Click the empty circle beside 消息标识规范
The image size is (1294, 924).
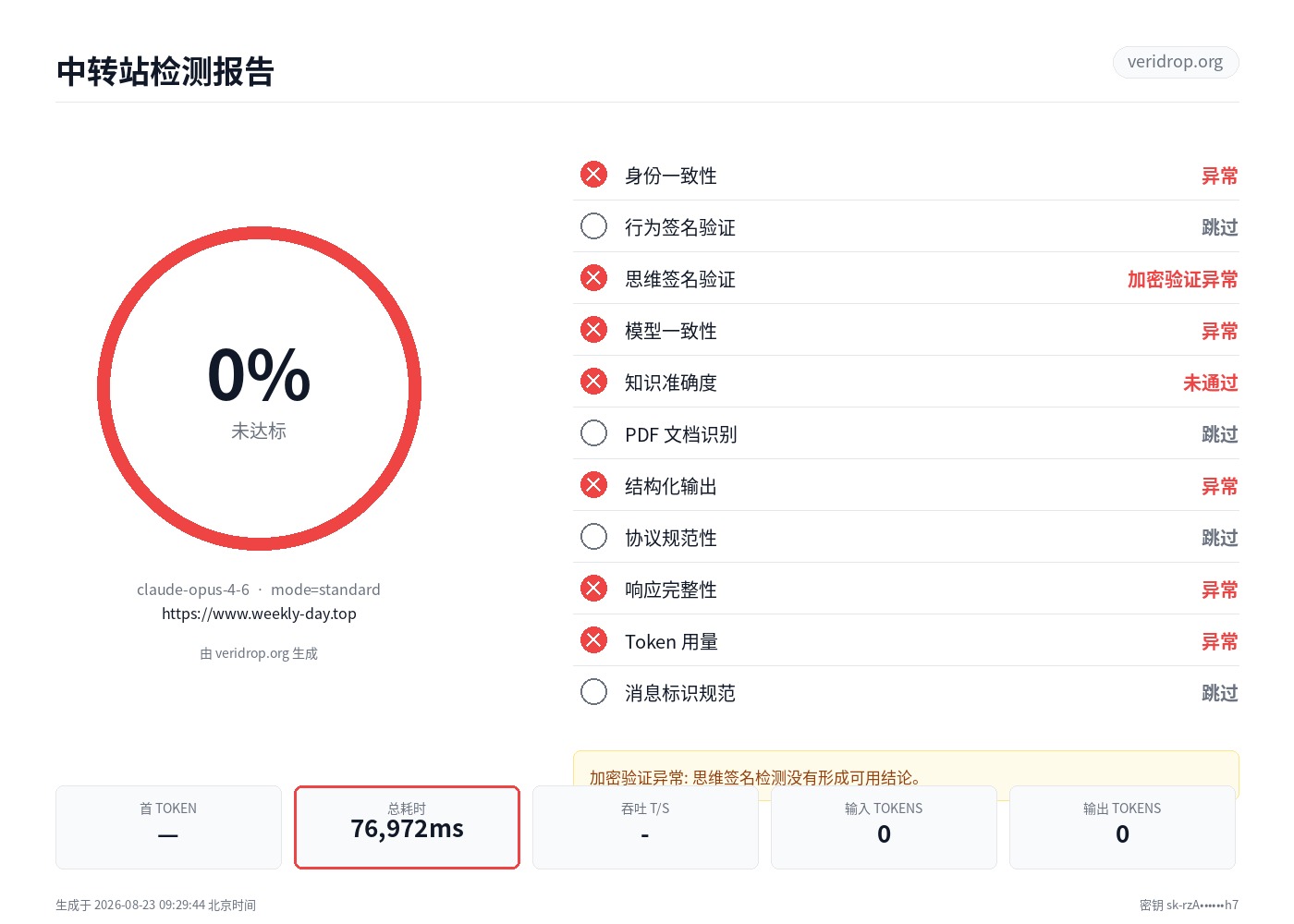[593, 692]
